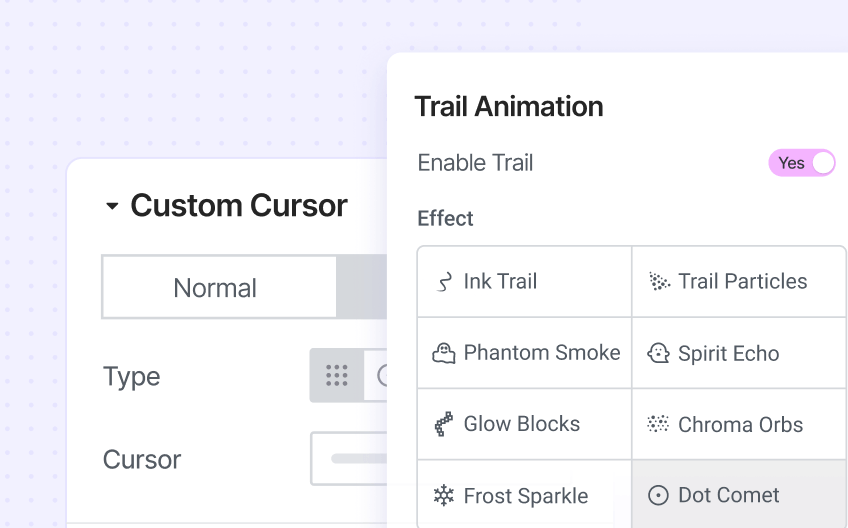Click the Frost Sparkle snowflake icon
This screenshot has height=528, width=848.
(x=444, y=495)
